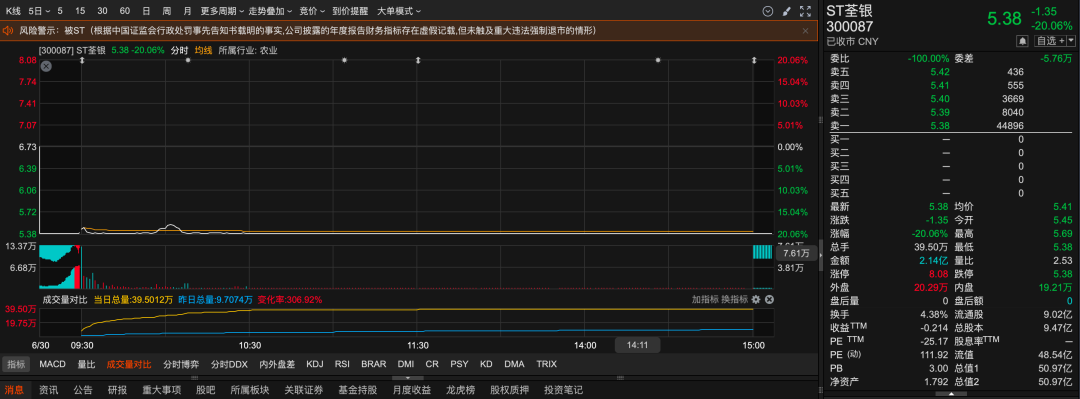Select BRAR indicator
1080x399 pixels.
[x=374, y=364]
